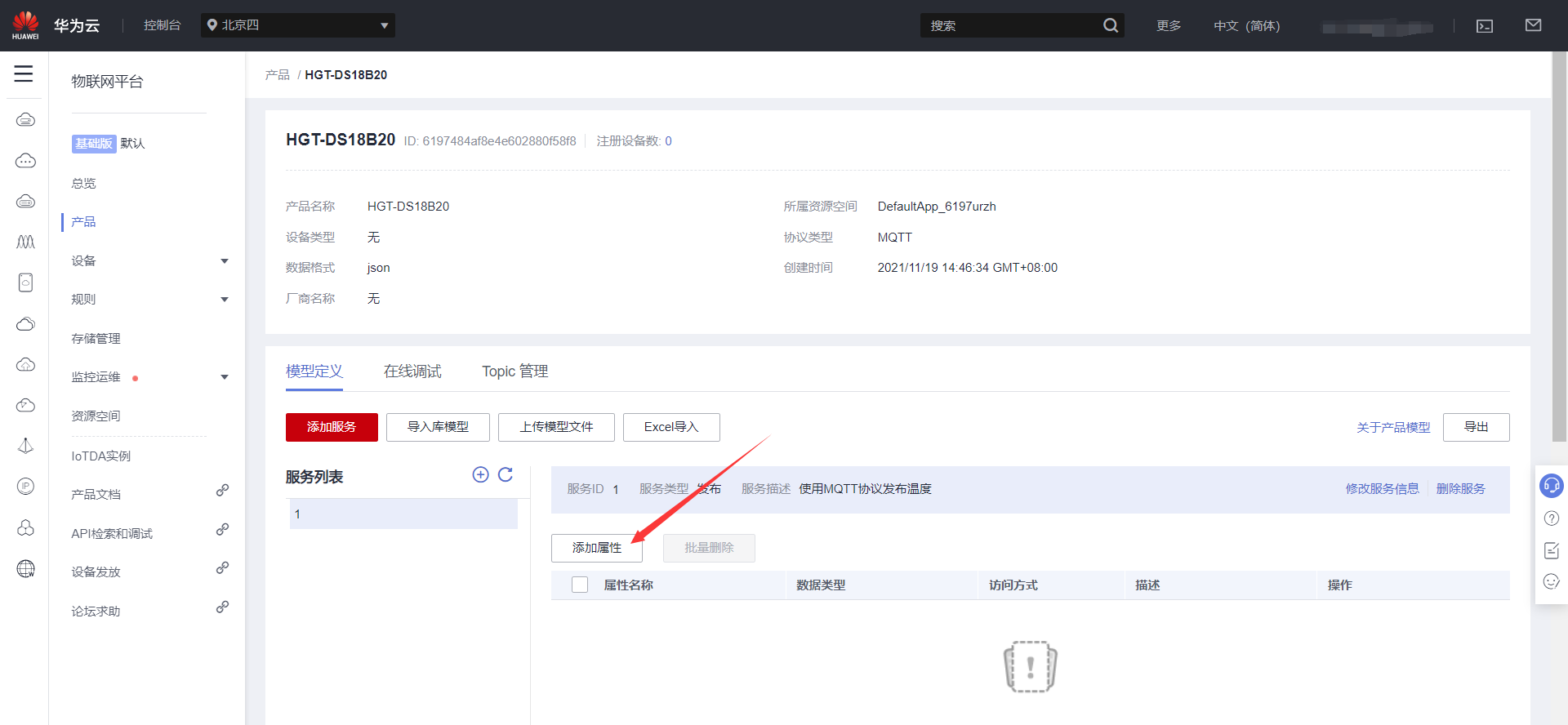Screen dimensions: 1568x725
Task: Click the 添加属性 button
Action: [597, 548]
